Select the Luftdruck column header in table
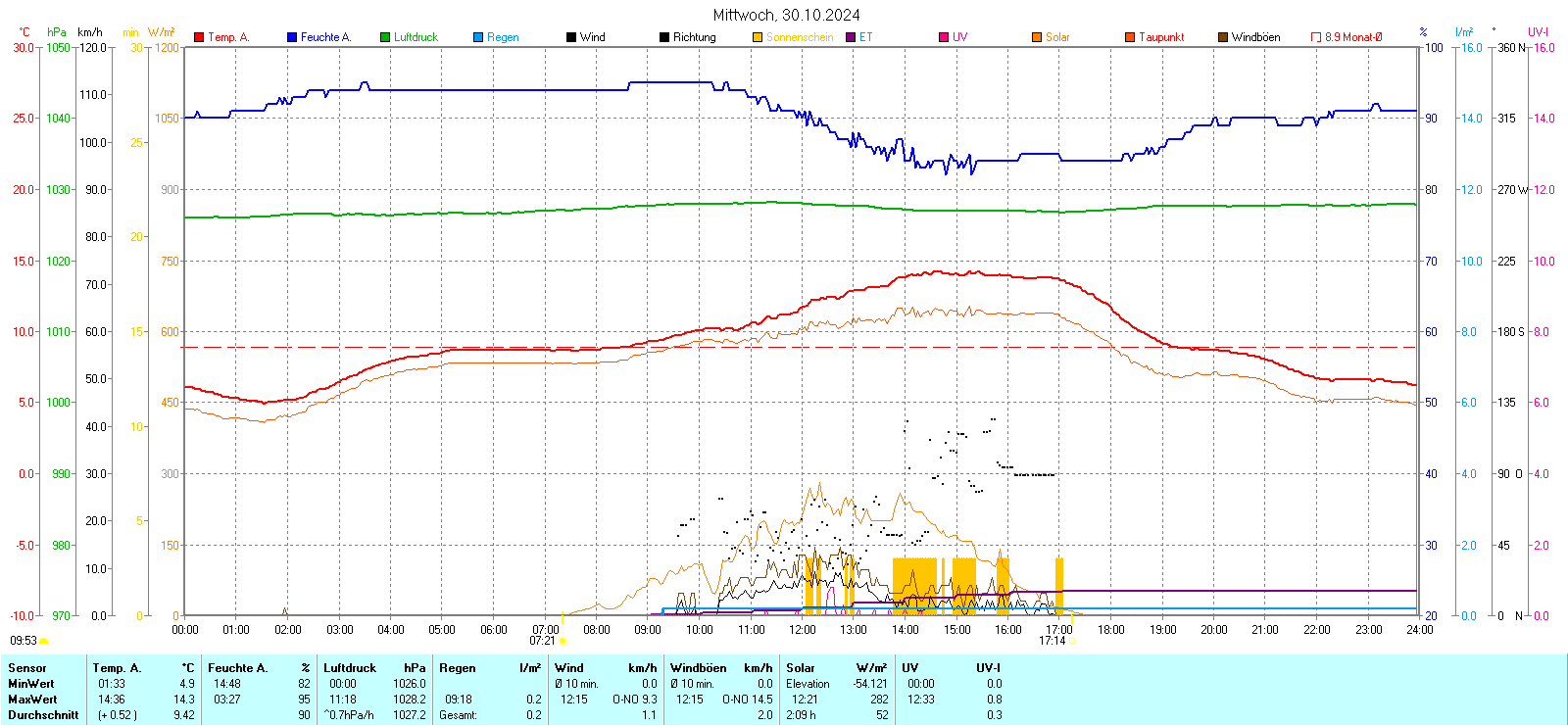 click(350, 668)
